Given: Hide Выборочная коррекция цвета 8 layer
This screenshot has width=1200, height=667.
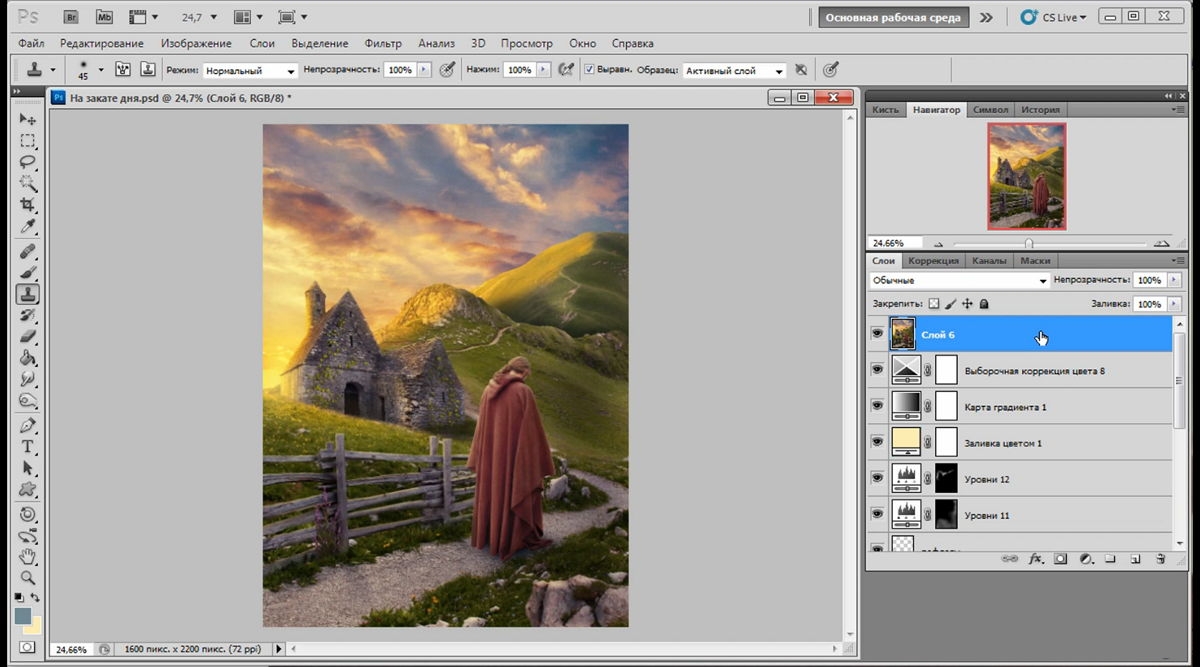Looking at the screenshot, I should tap(878, 370).
